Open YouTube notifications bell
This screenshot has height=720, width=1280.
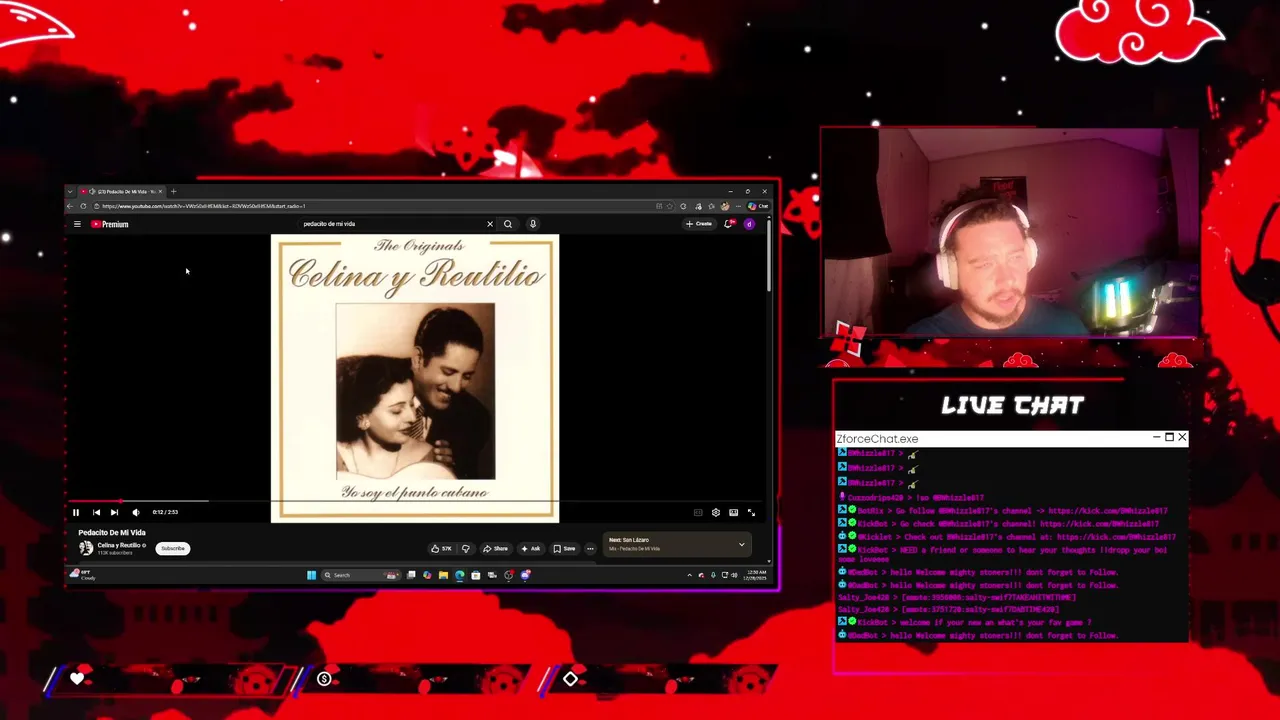728,224
